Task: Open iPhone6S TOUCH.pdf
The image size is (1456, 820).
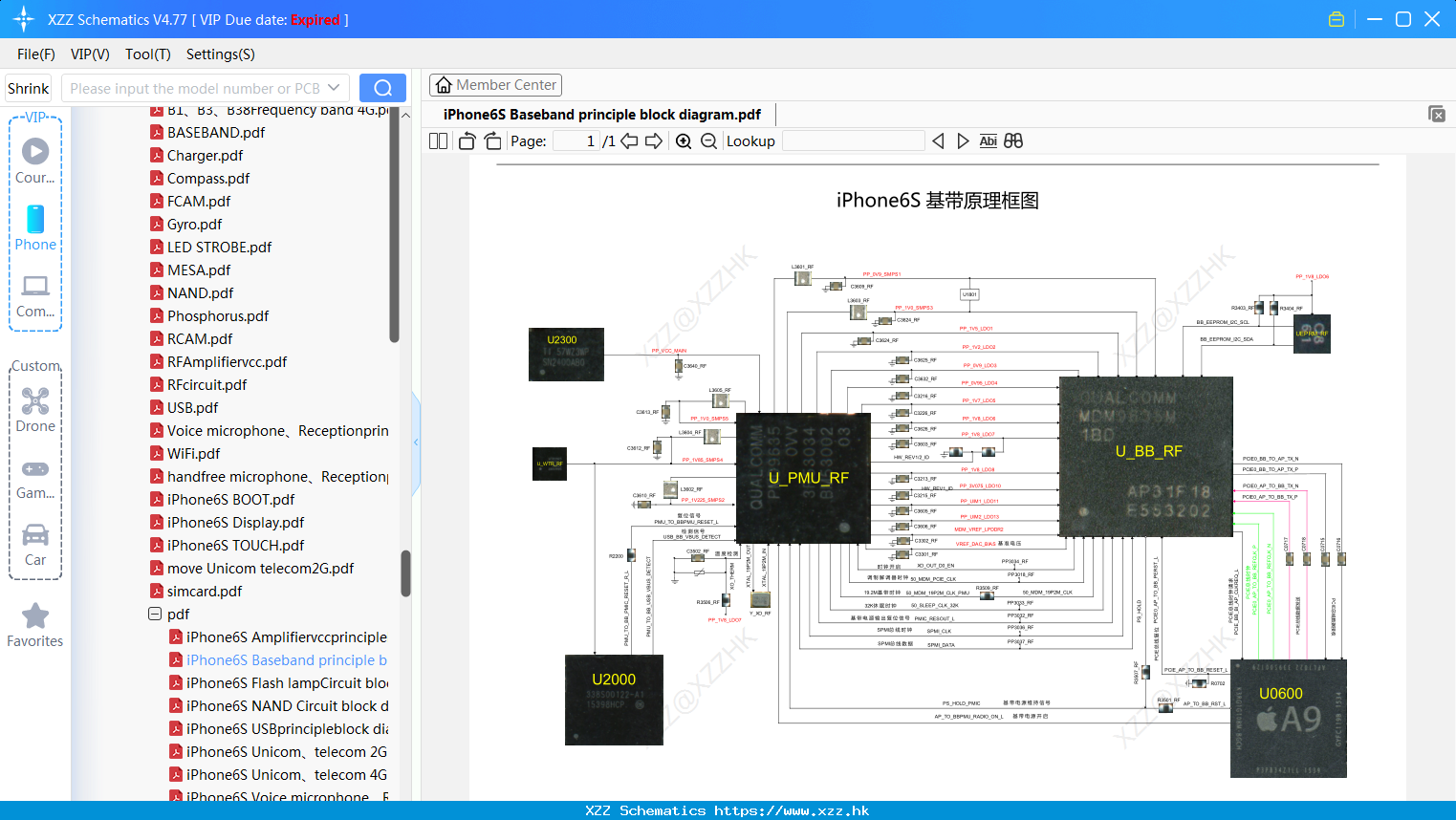Action: click(x=235, y=546)
